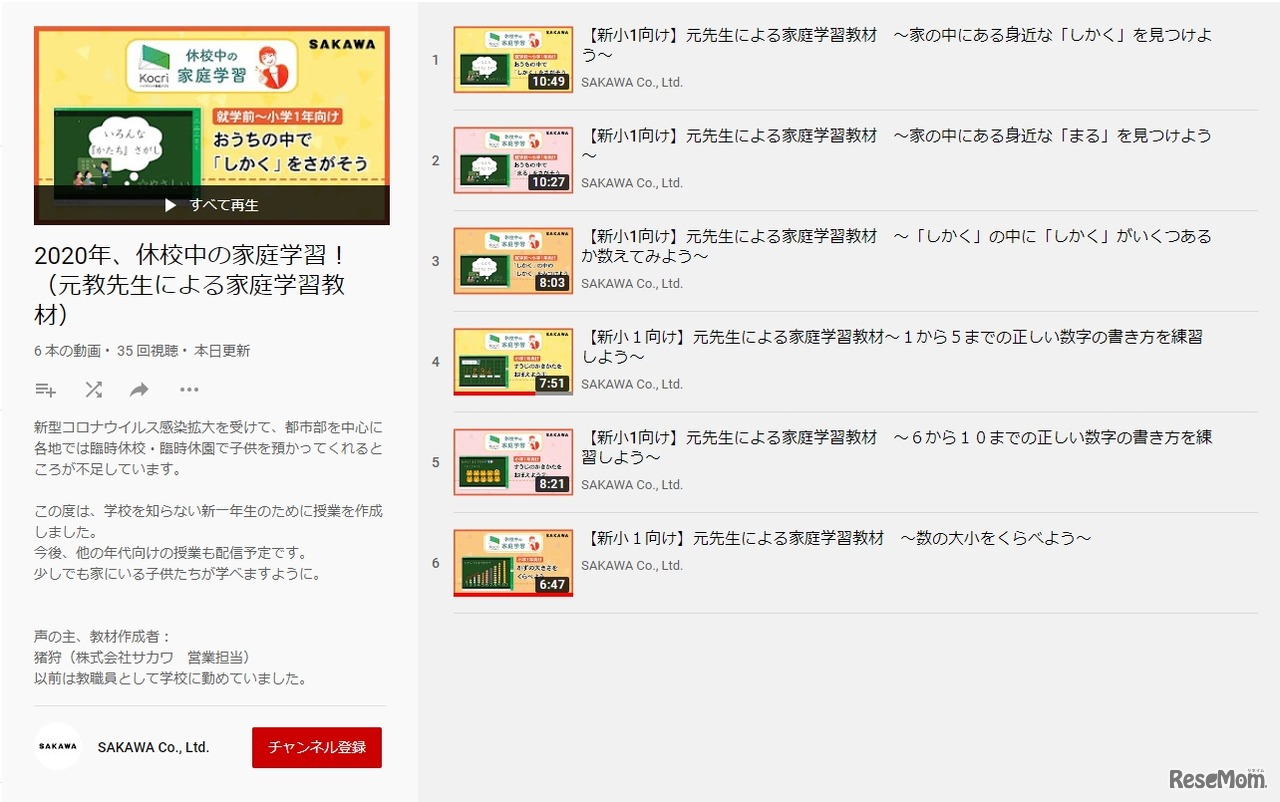The height and width of the screenshot is (802, 1280).
Task: Activate the shuffle playback icon
Action: (93, 389)
